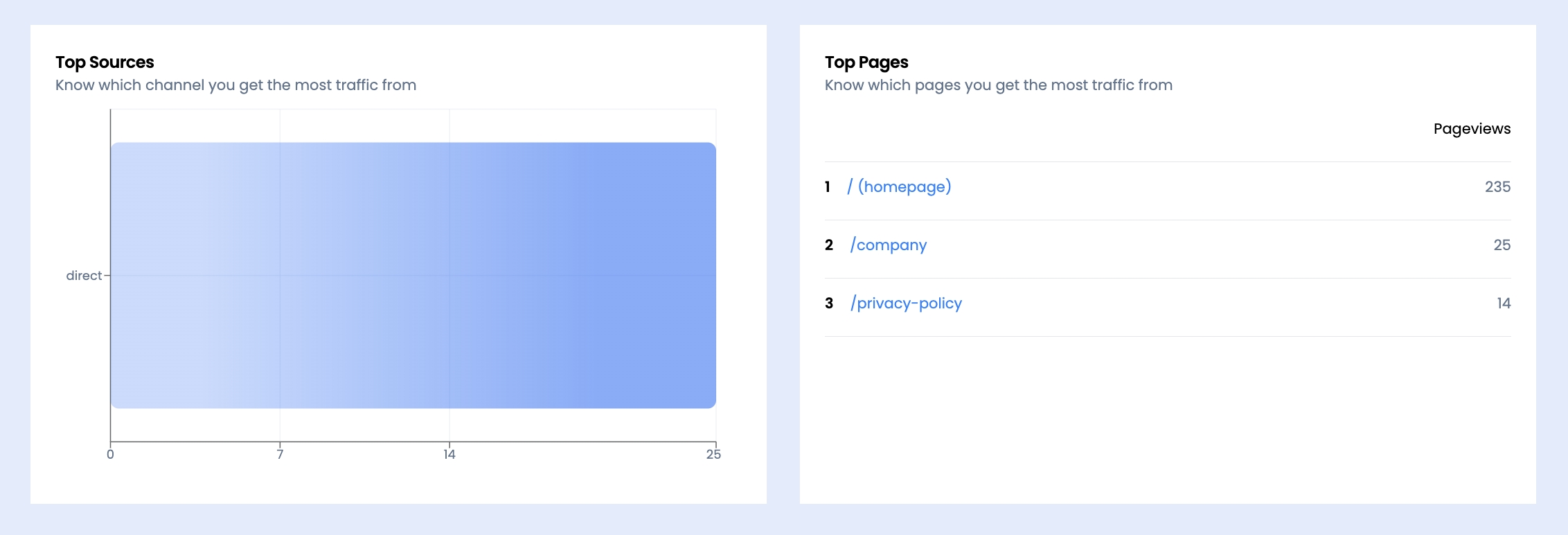The image size is (1568, 535).
Task: Click rank number 3 in Top Pages
Action: pyautogui.click(x=829, y=303)
